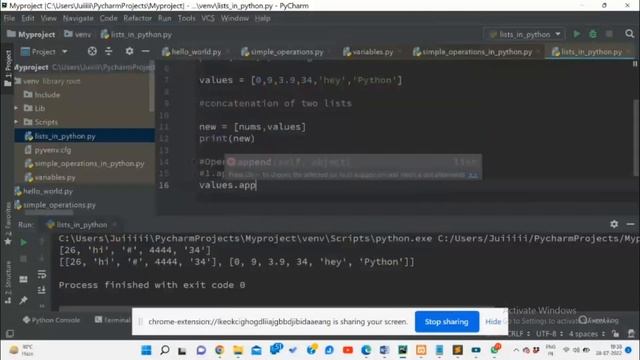Toggle the Project side tool window tab
The image size is (640, 360).
[7, 69]
